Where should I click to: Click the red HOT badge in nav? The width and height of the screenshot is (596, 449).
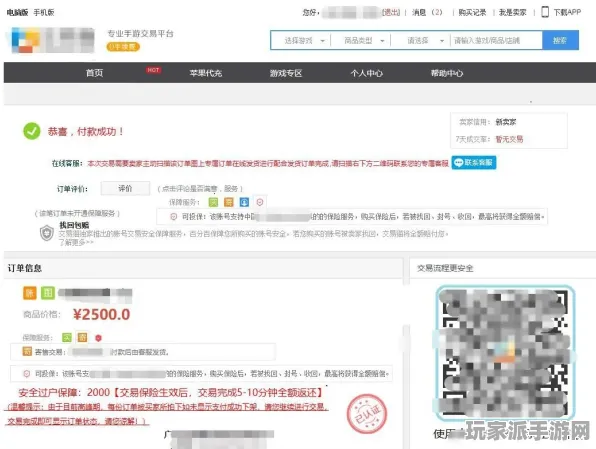click(153, 70)
